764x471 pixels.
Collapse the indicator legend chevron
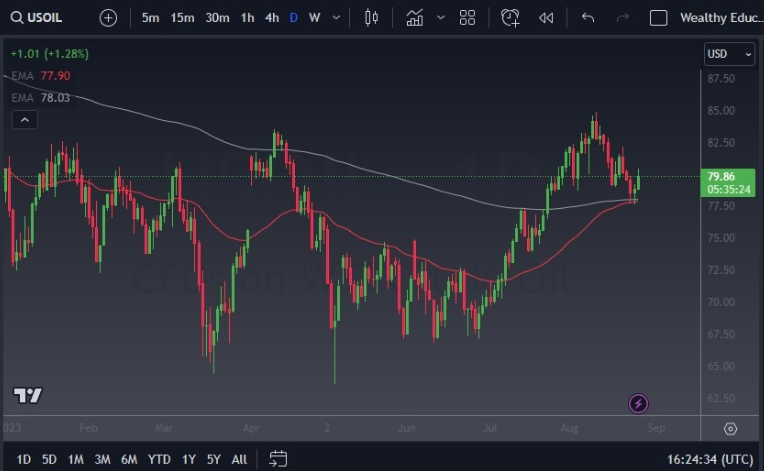tap(25, 120)
